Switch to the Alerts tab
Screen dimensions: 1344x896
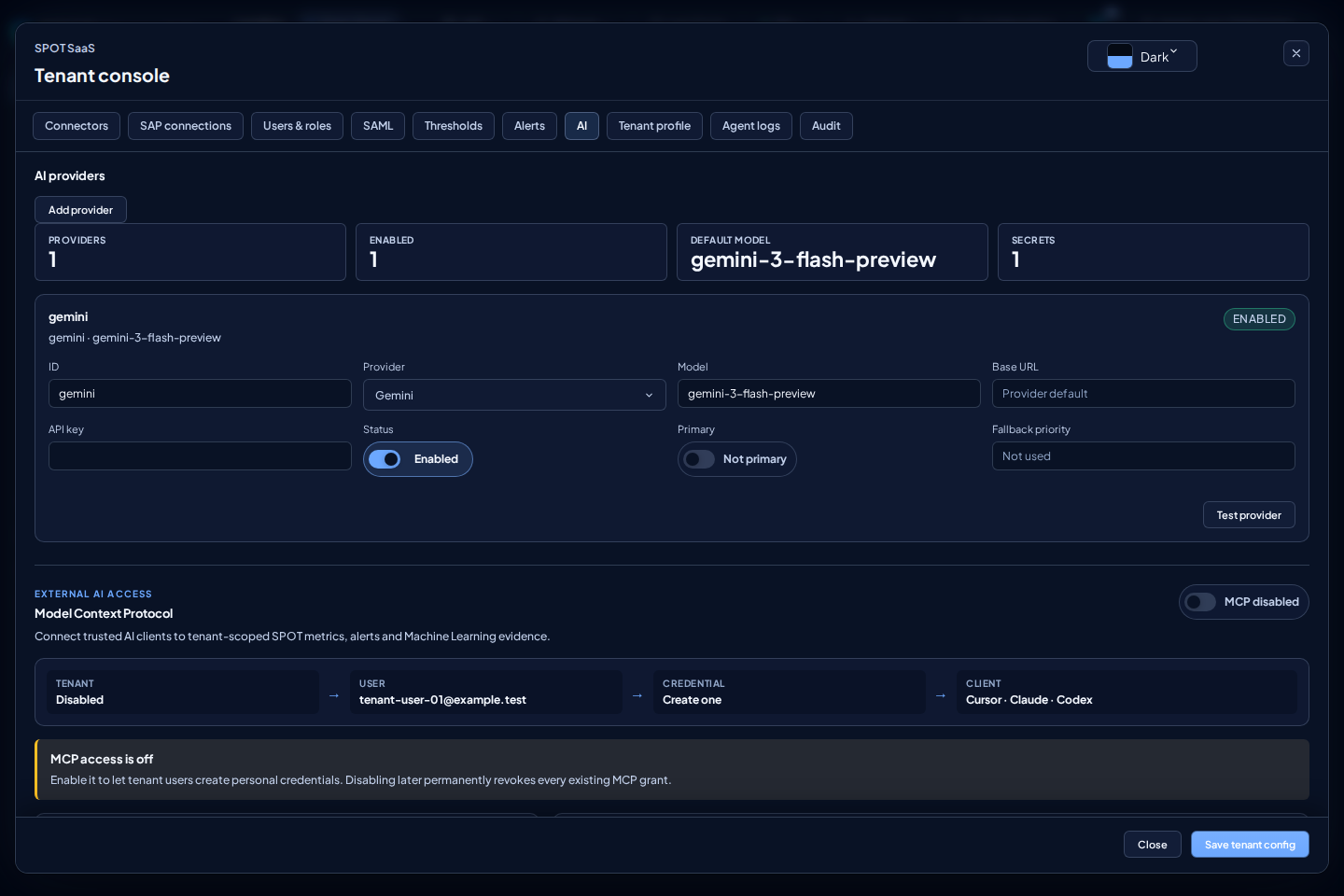click(529, 126)
